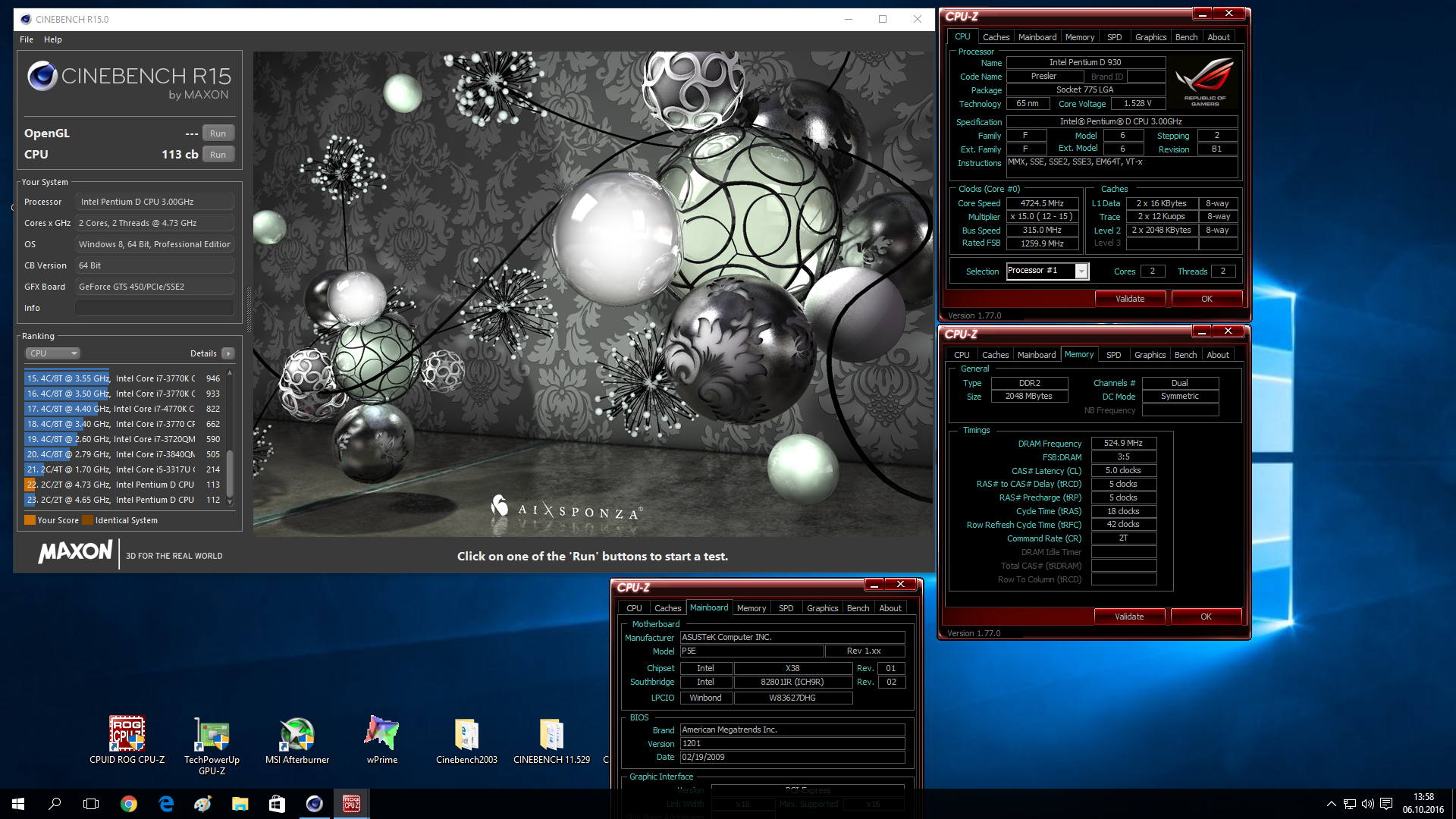The height and width of the screenshot is (819, 1456).
Task: Click the P5E motherboard model field
Action: 752,651
